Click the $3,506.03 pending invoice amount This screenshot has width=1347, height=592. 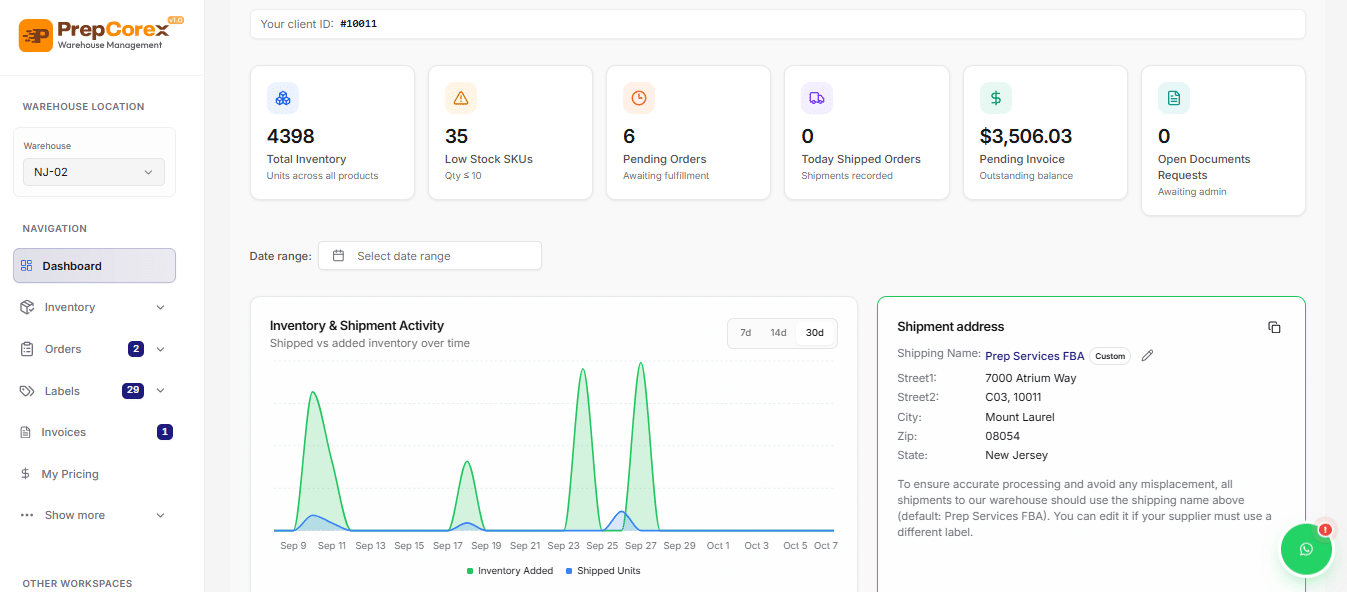(x=1026, y=136)
